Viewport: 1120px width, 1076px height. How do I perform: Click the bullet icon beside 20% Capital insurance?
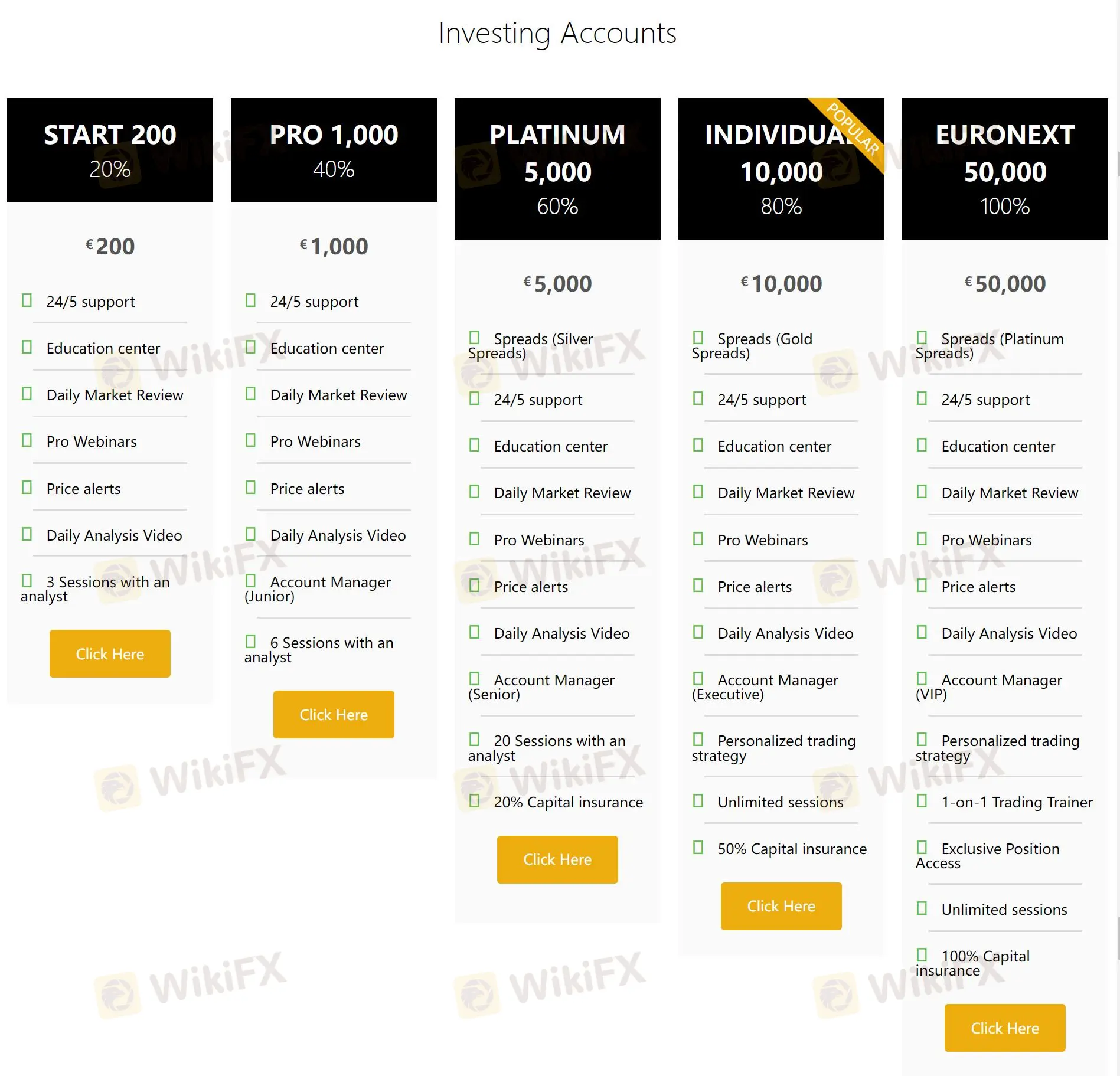click(x=474, y=801)
